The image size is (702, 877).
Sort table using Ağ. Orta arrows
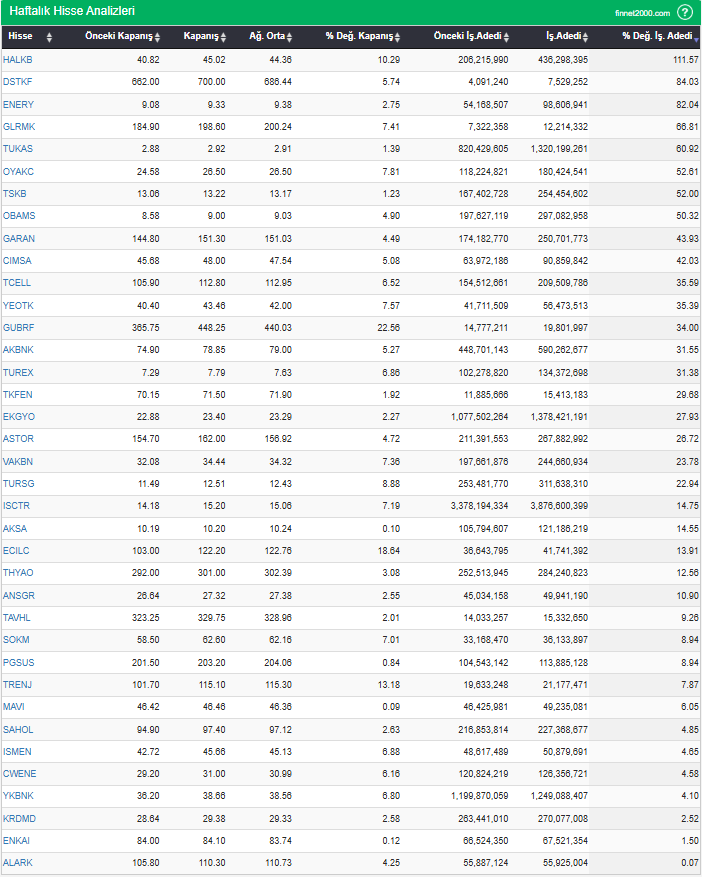[289, 37]
